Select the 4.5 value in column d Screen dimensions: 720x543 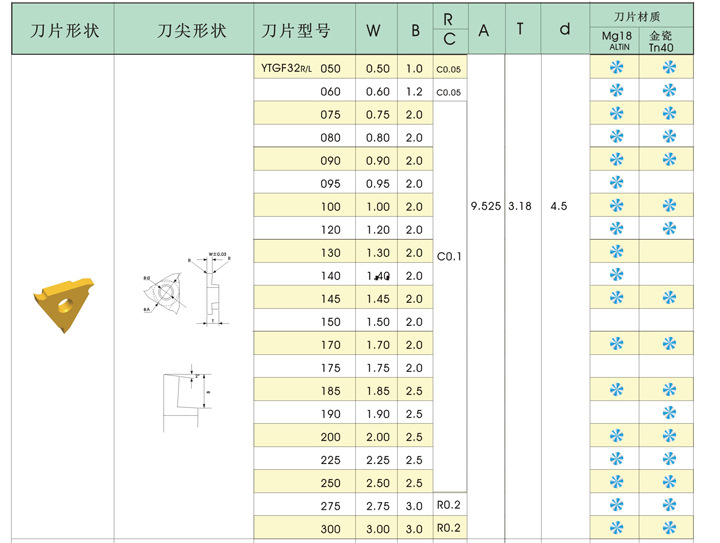pyautogui.click(x=559, y=206)
